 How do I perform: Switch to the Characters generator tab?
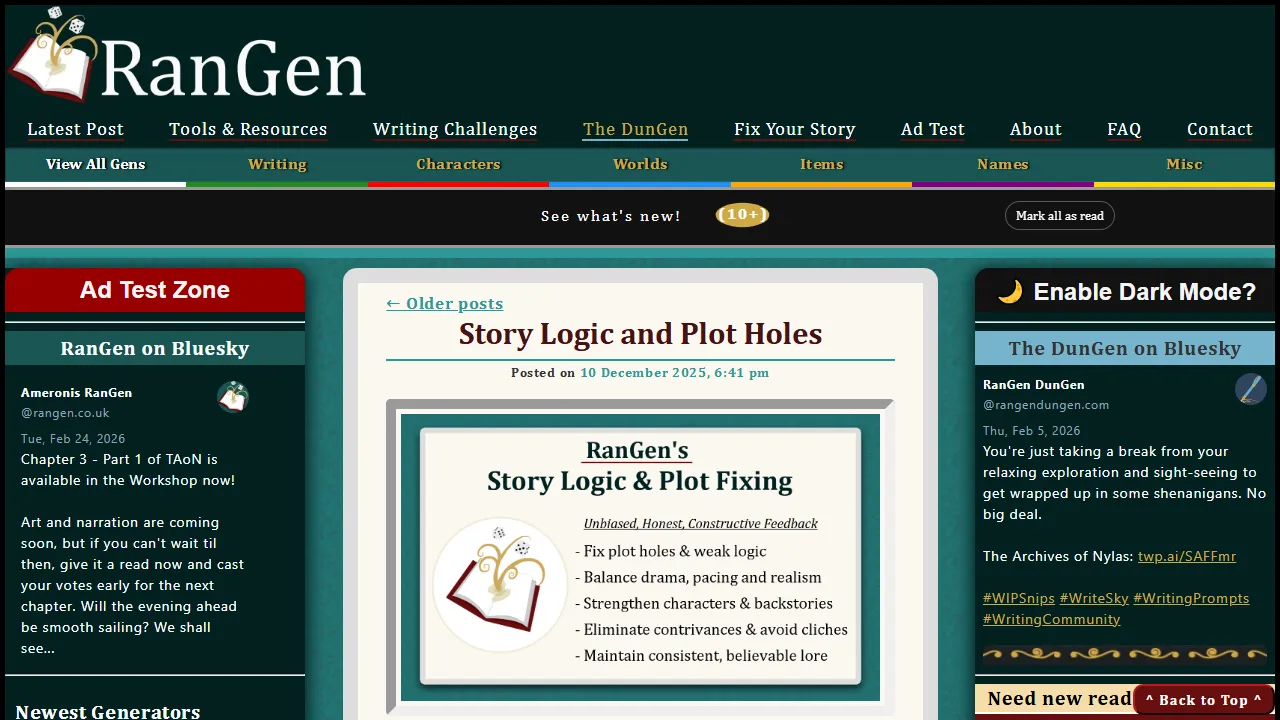(x=458, y=164)
